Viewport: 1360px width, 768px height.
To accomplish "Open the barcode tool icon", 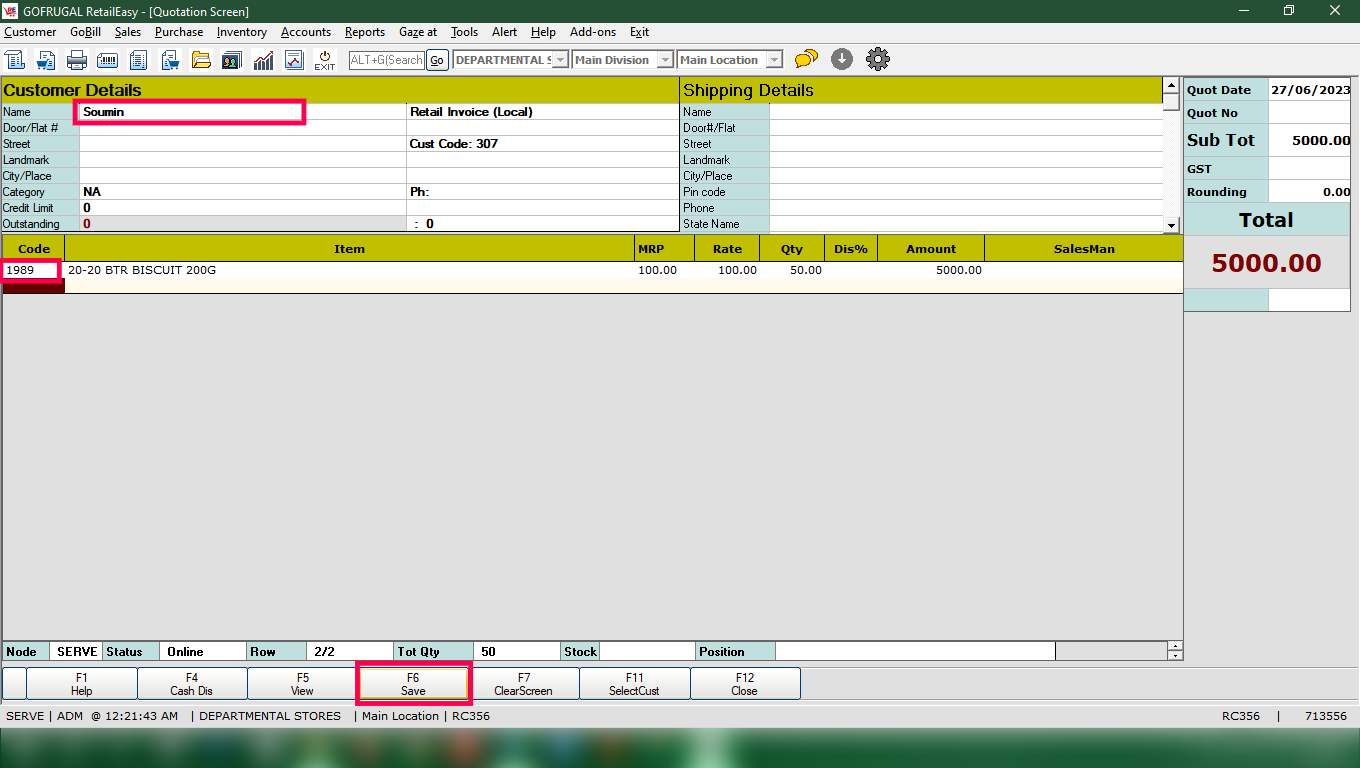I will pos(108,60).
